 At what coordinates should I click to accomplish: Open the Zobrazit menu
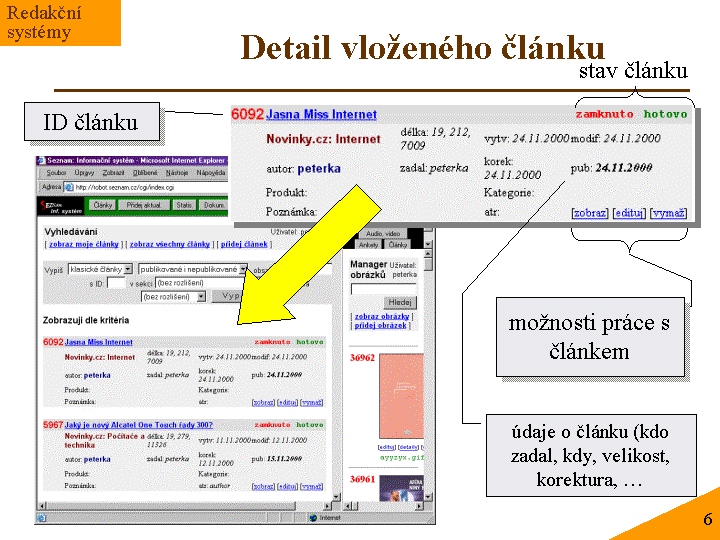coord(113,173)
